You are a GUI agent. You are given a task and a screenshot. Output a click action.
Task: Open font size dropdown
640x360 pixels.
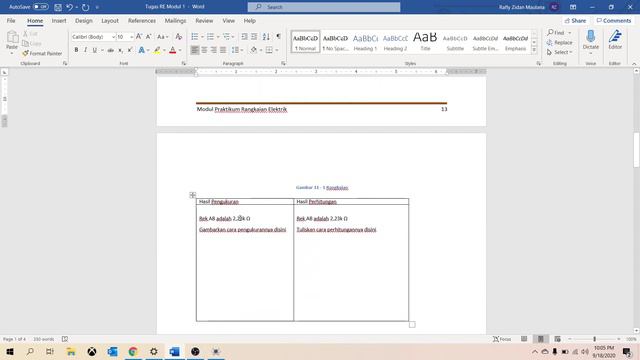pyautogui.click(x=131, y=37)
